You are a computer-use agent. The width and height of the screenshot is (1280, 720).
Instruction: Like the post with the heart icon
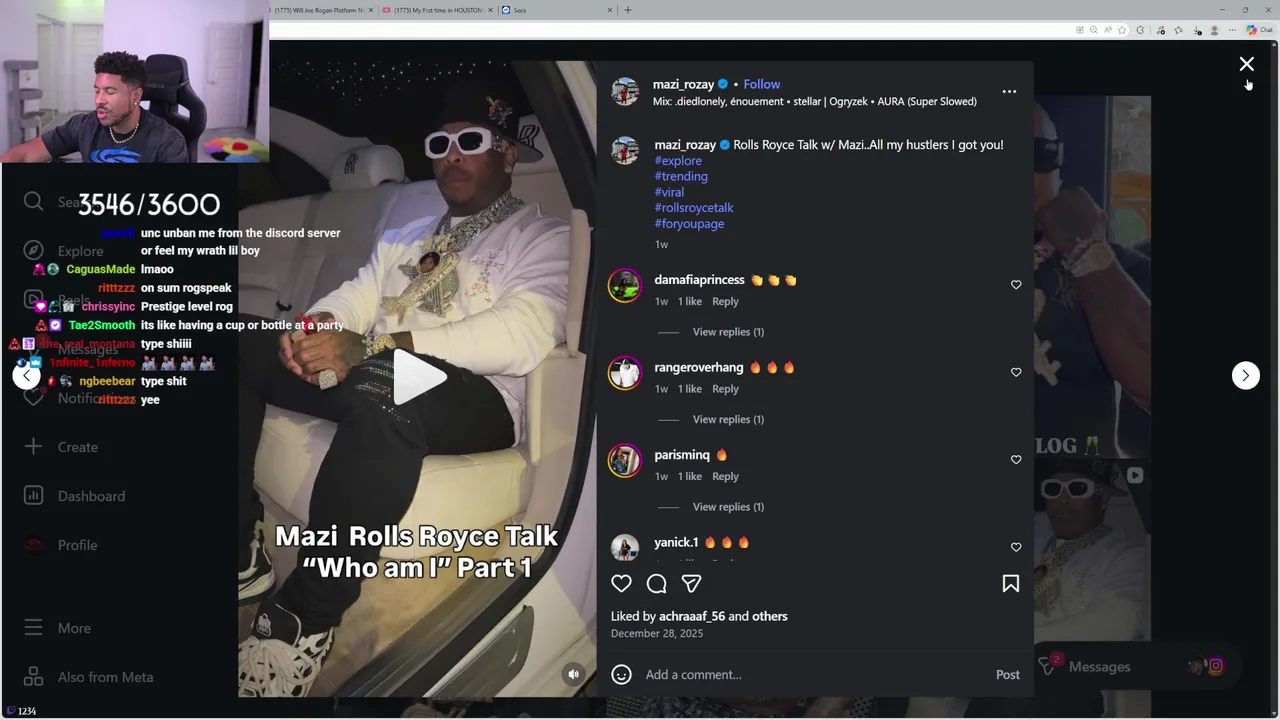(x=621, y=583)
